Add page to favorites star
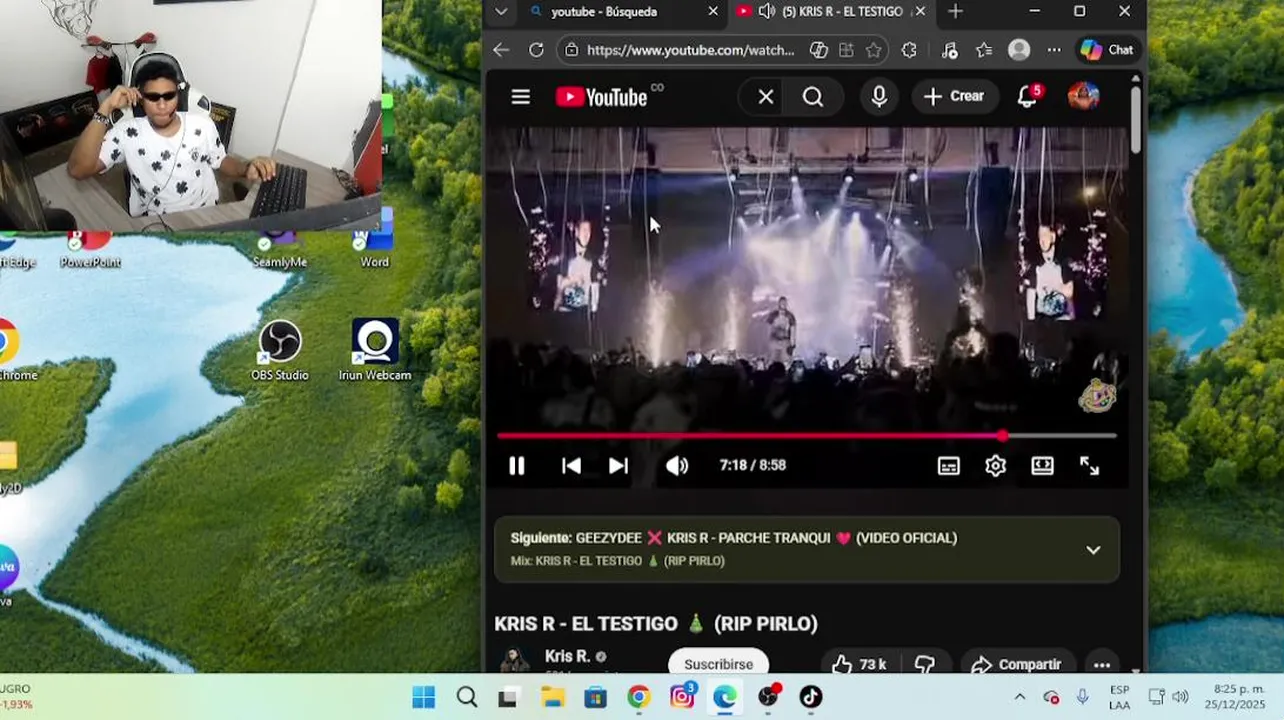The image size is (1284, 720). point(874,50)
